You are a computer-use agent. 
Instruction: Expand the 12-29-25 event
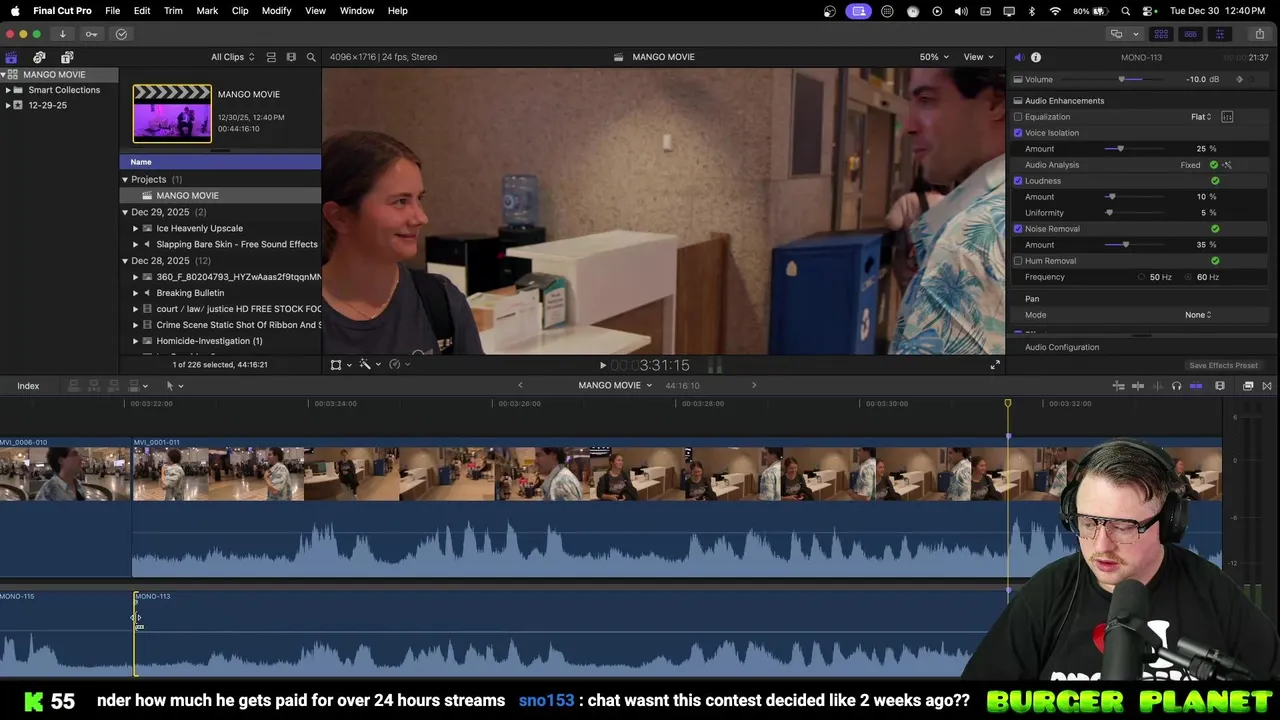[x=8, y=105]
